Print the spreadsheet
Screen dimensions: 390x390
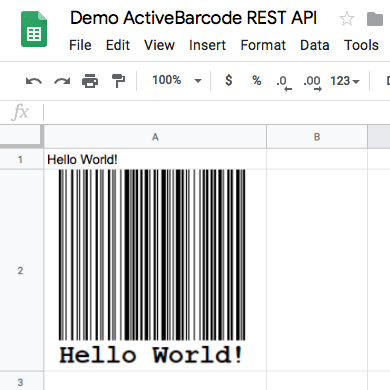90,81
